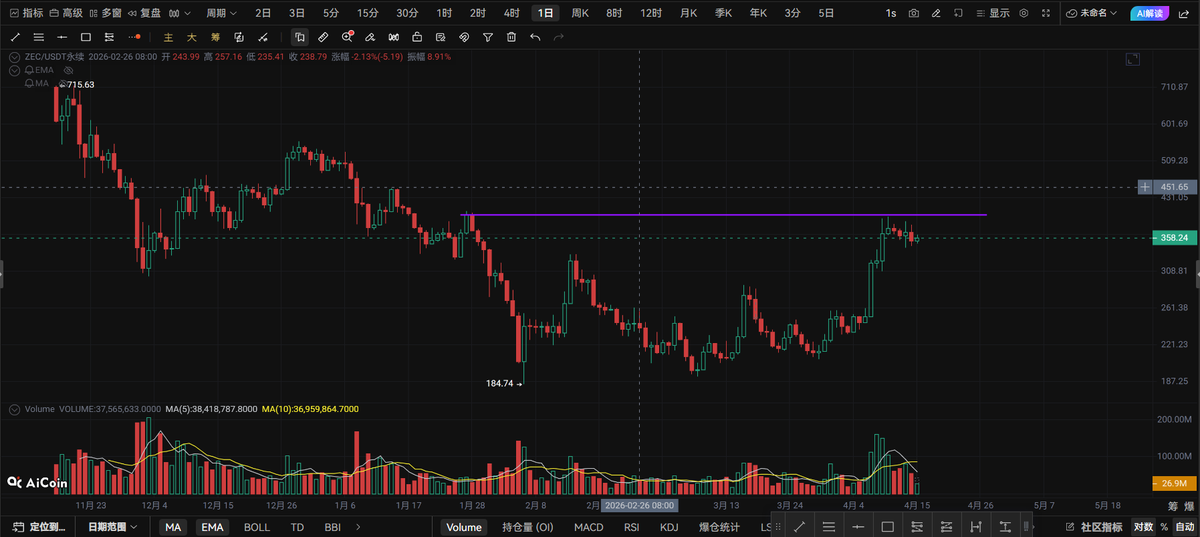1200x537 pixels.
Task: Delete drawings with the trash icon
Action: [x=511, y=37]
